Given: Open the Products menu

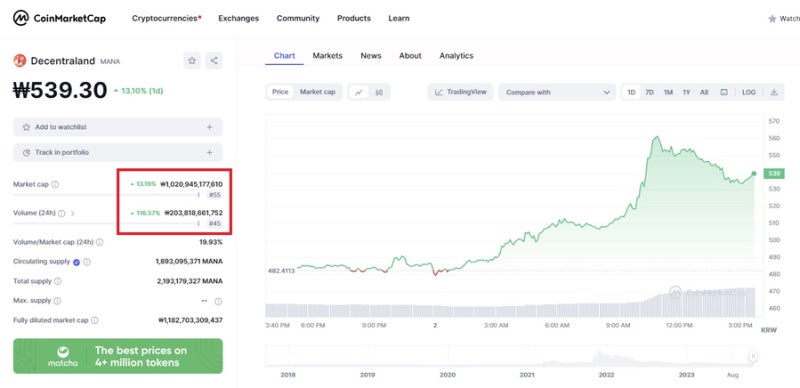Looking at the screenshot, I should click(354, 18).
